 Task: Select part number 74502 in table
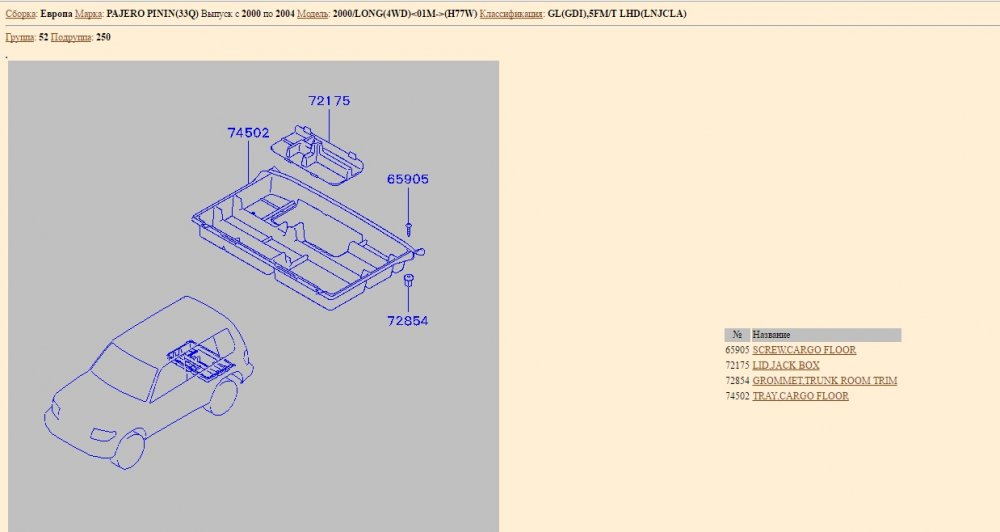point(737,395)
